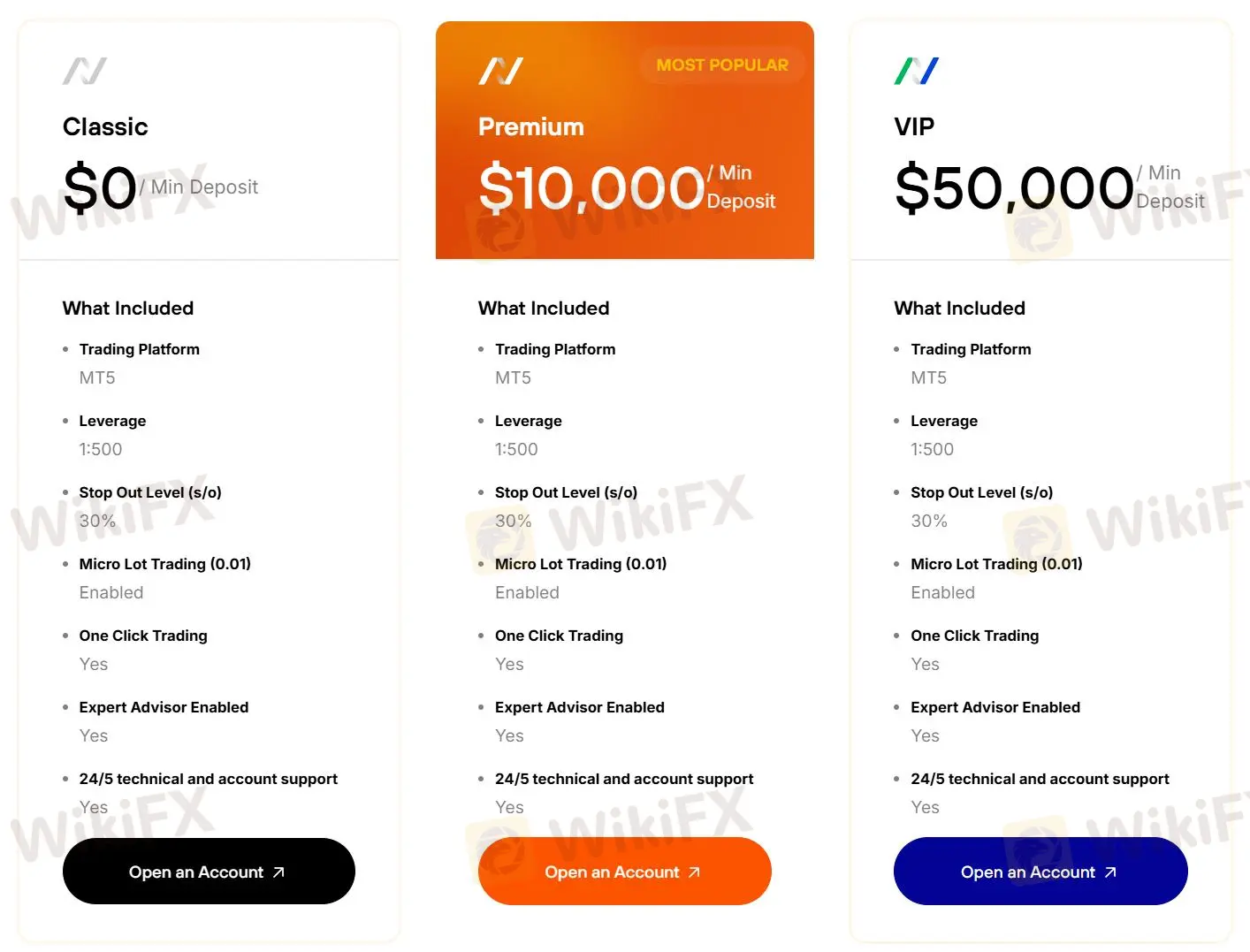Open an Account for the VIP plan
Image resolution: width=1250 pixels, height=952 pixels.
1040,872
